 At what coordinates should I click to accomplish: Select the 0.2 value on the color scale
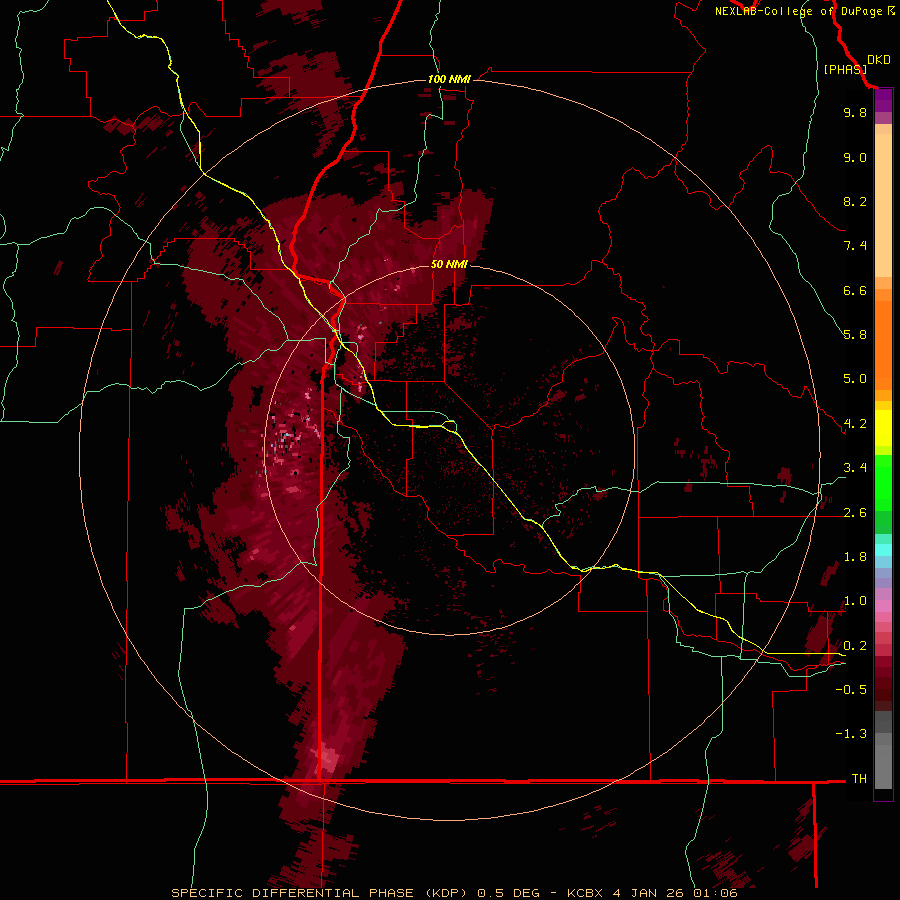pyautogui.click(x=855, y=646)
